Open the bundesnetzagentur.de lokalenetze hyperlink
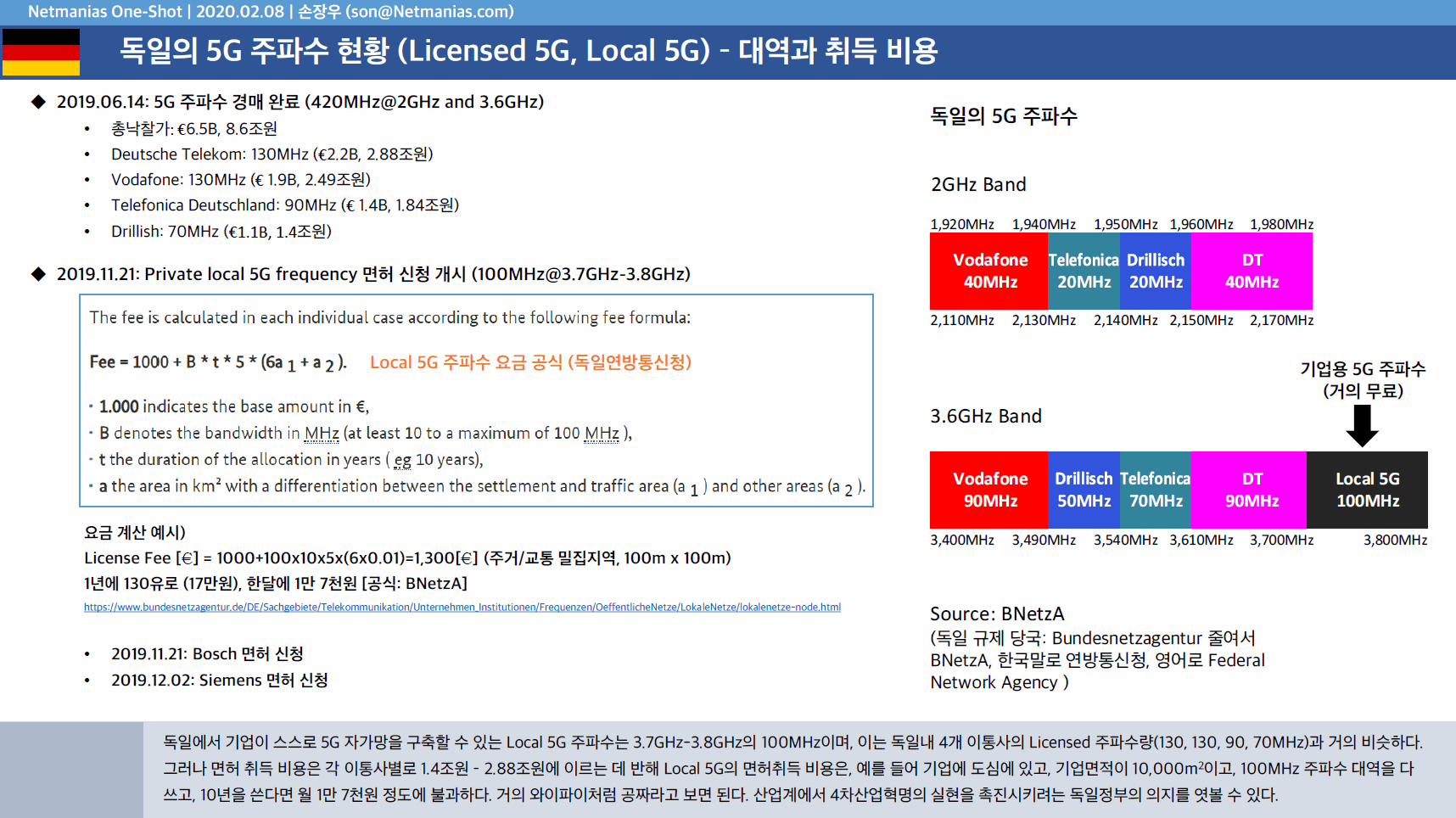The height and width of the screenshot is (818, 1456). coord(462,608)
